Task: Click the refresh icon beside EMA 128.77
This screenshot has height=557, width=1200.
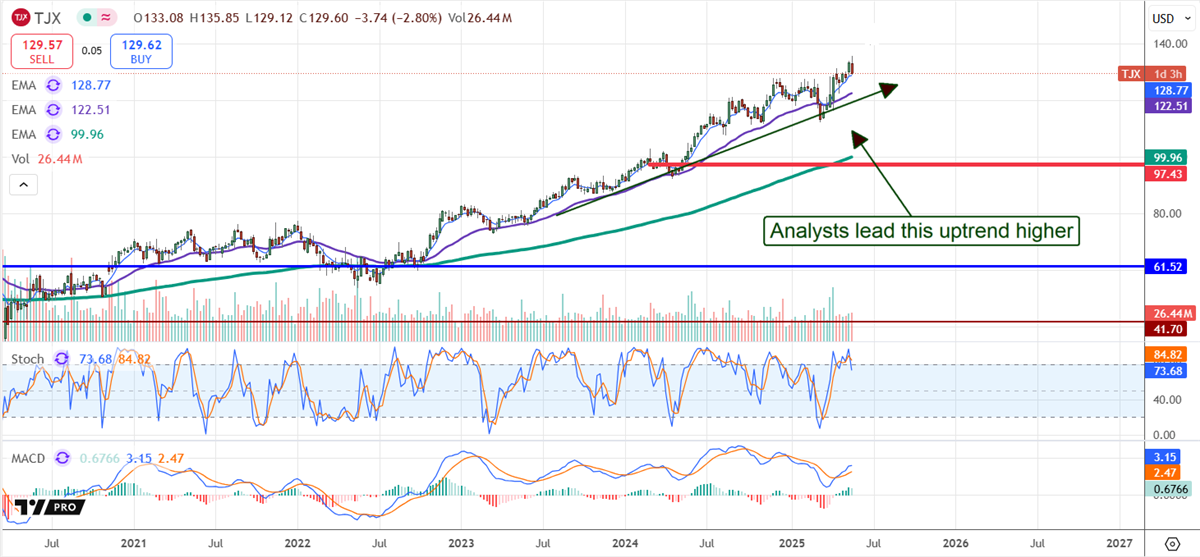Action: [x=54, y=87]
